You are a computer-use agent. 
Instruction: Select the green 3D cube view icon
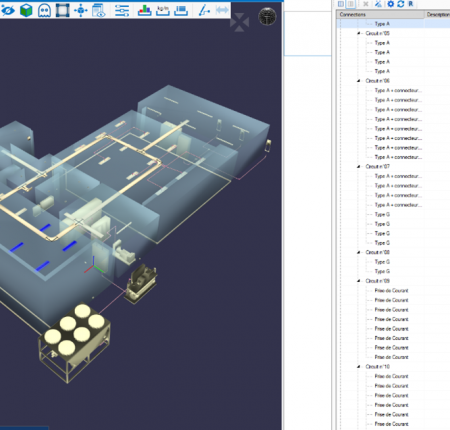(x=26, y=10)
